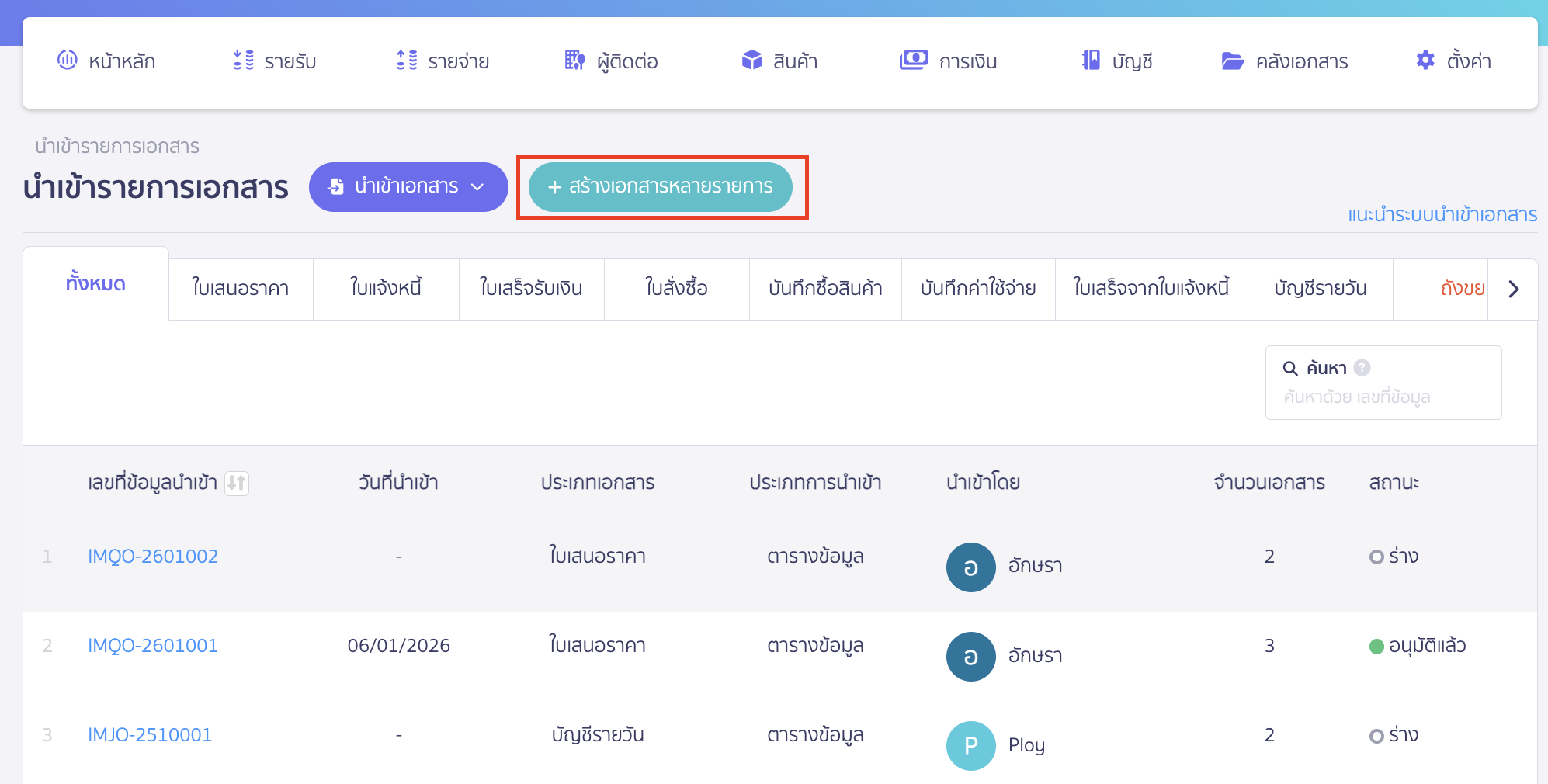This screenshot has height=784, width=1548.
Task: Switch to the ใบเสนอราคา tab
Action: point(240,289)
